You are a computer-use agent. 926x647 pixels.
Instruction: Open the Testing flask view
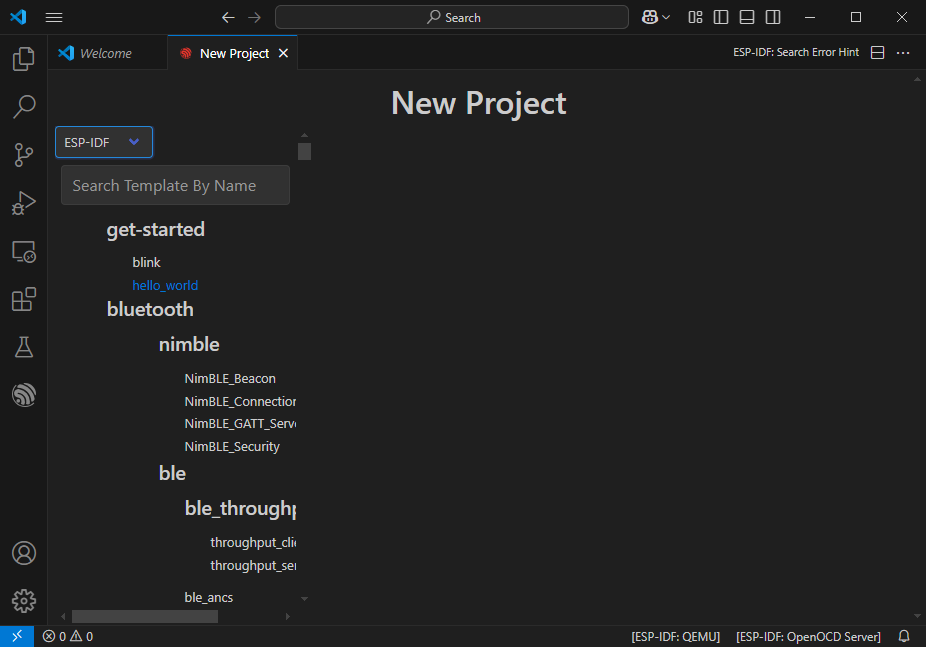24,347
